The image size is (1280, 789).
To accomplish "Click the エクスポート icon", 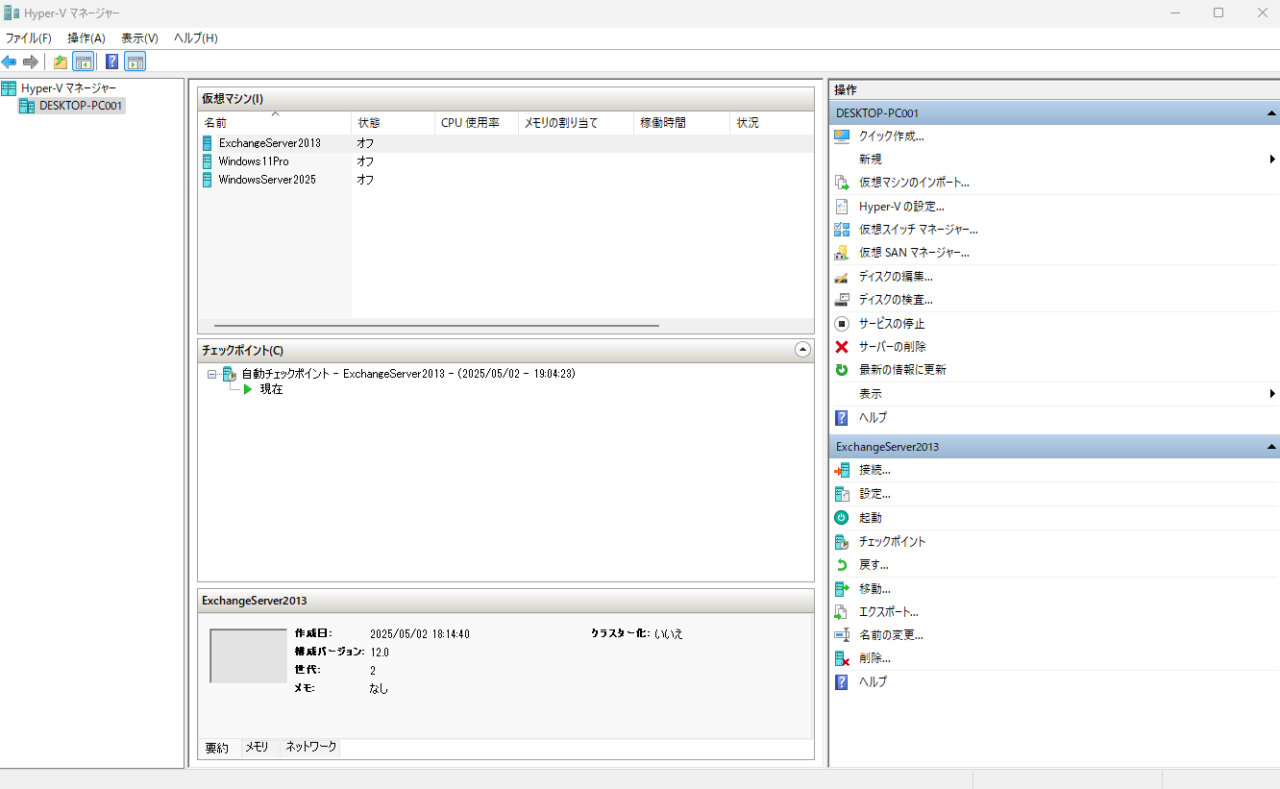I will (x=841, y=611).
